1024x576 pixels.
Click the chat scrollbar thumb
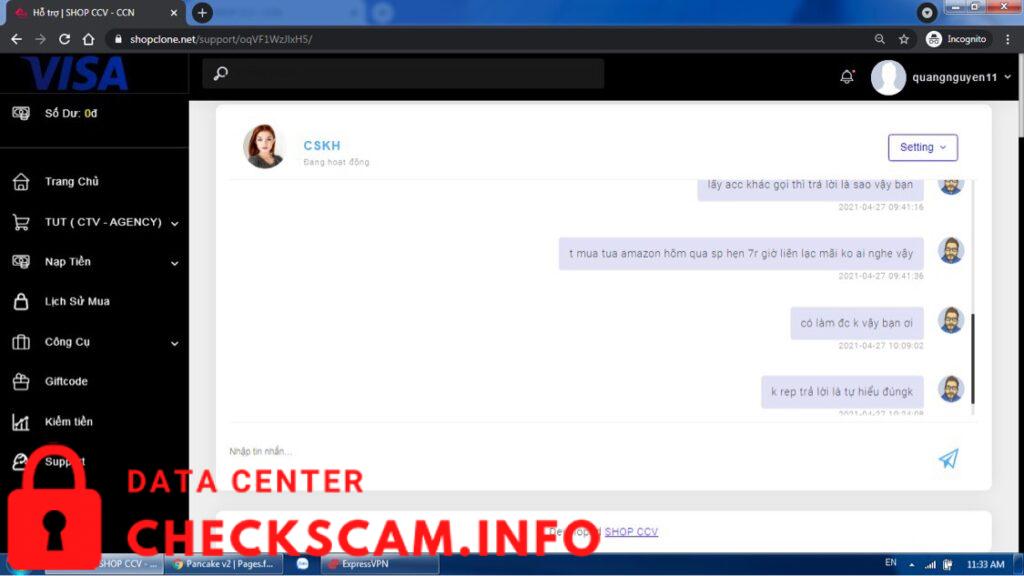972,359
